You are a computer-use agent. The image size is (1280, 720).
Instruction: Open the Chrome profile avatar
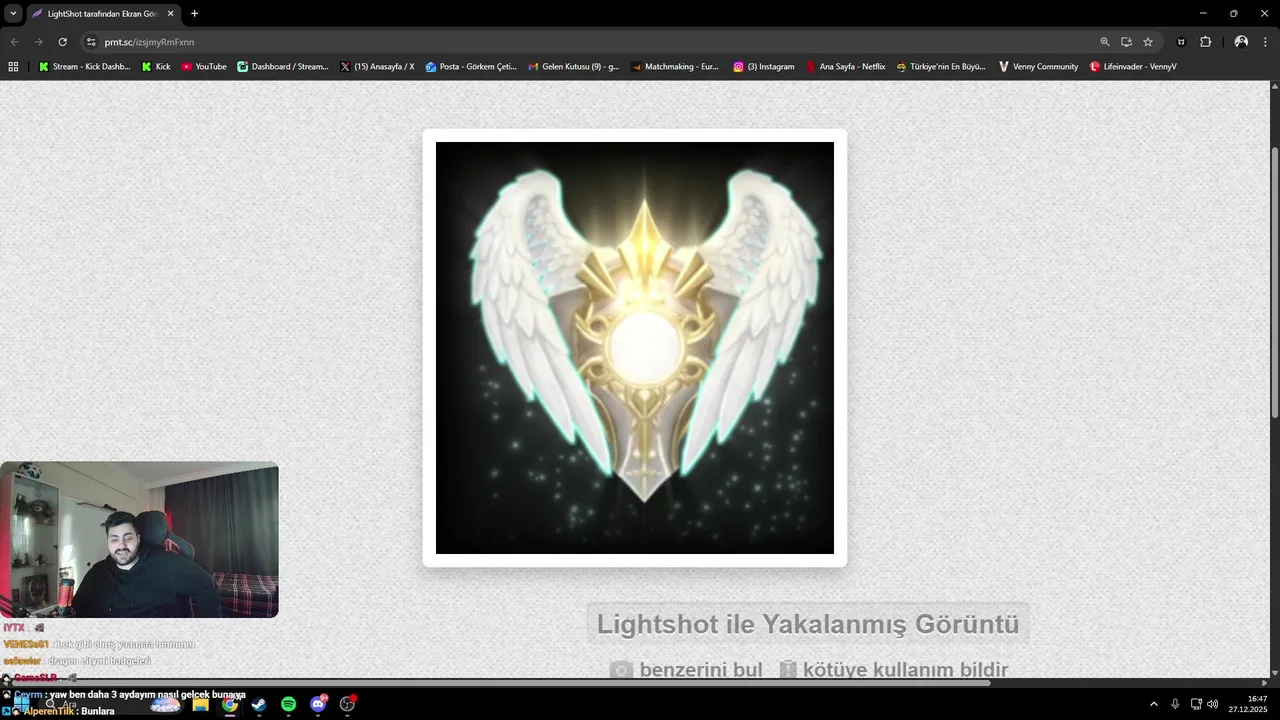(x=1241, y=42)
